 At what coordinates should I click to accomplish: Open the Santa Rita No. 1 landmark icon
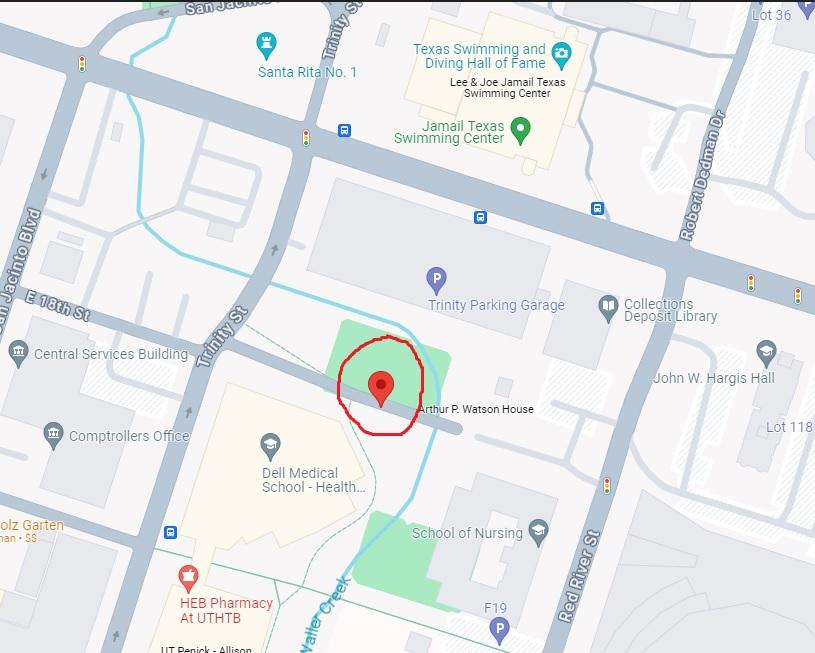coord(266,46)
